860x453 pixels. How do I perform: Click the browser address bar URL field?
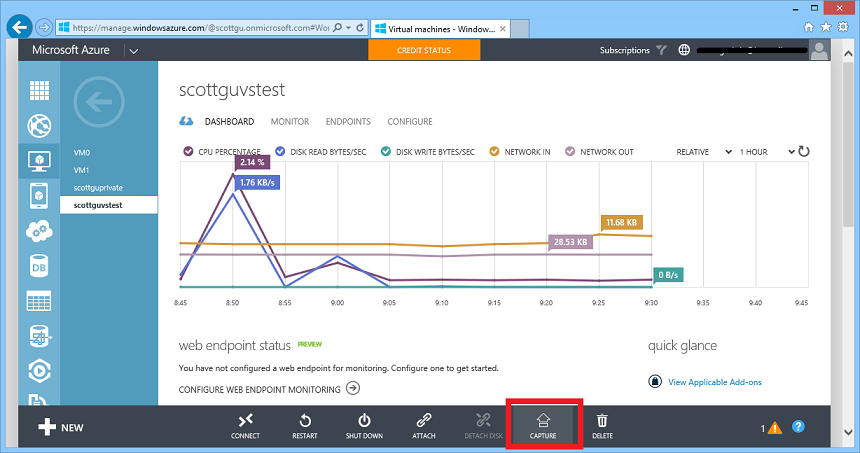click(x=200, y=27)
